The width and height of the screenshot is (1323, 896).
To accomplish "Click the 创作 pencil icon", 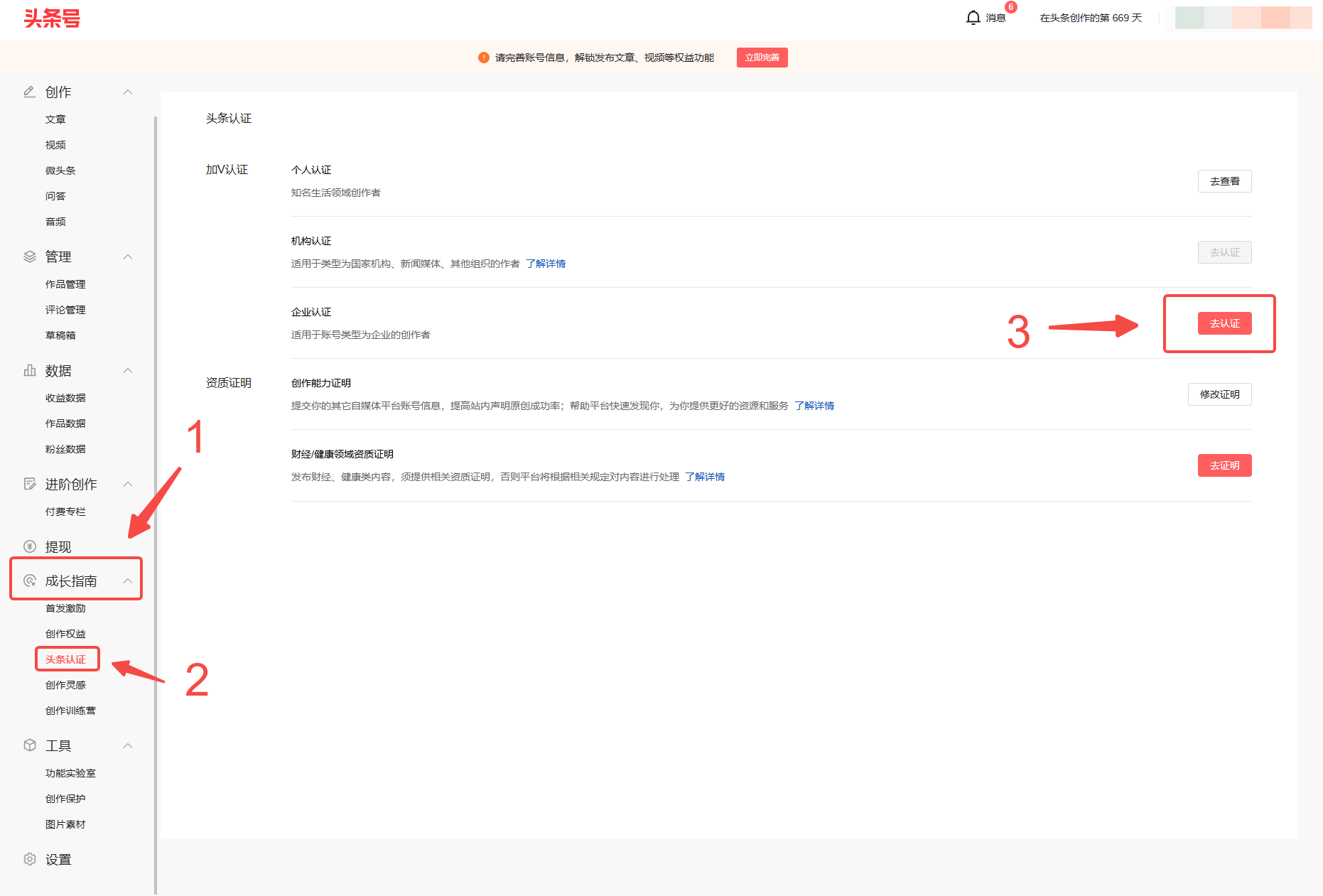I will pos(30,92).
